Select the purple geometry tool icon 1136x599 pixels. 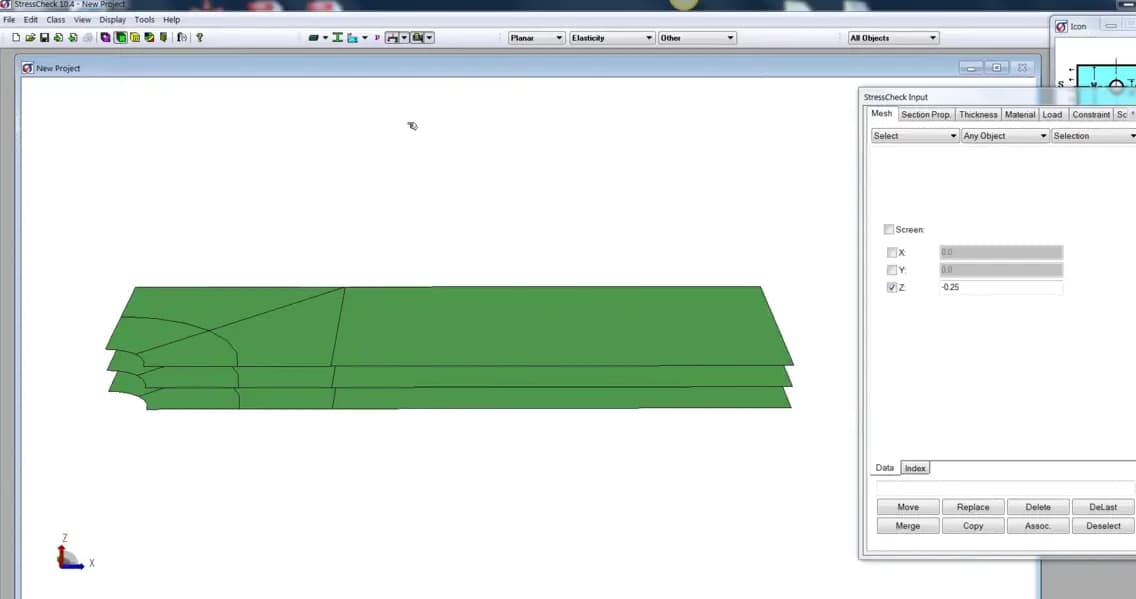(105, 37)
